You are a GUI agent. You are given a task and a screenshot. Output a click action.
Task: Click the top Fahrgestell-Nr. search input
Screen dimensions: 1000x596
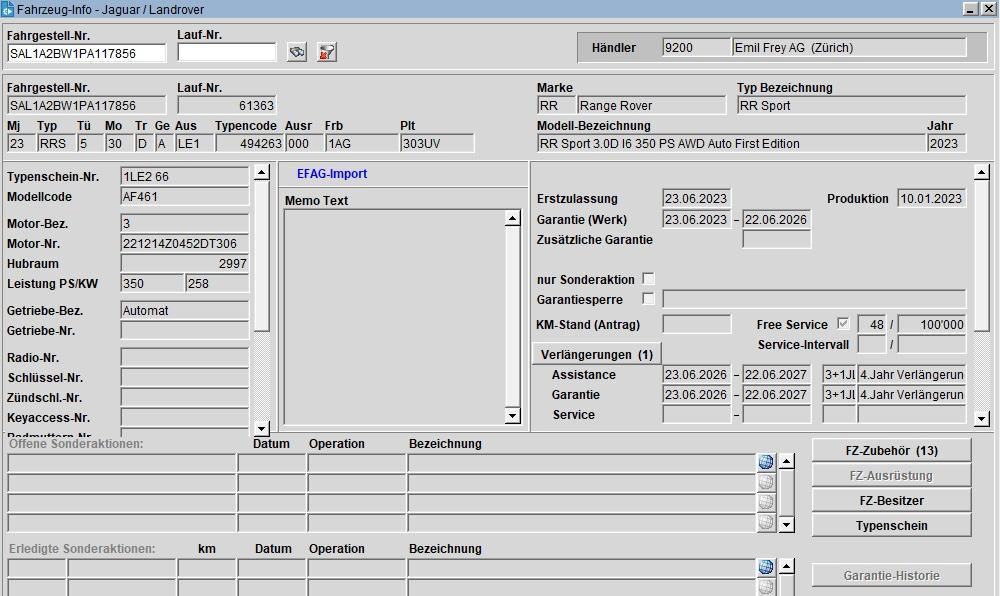click(86, 54)
